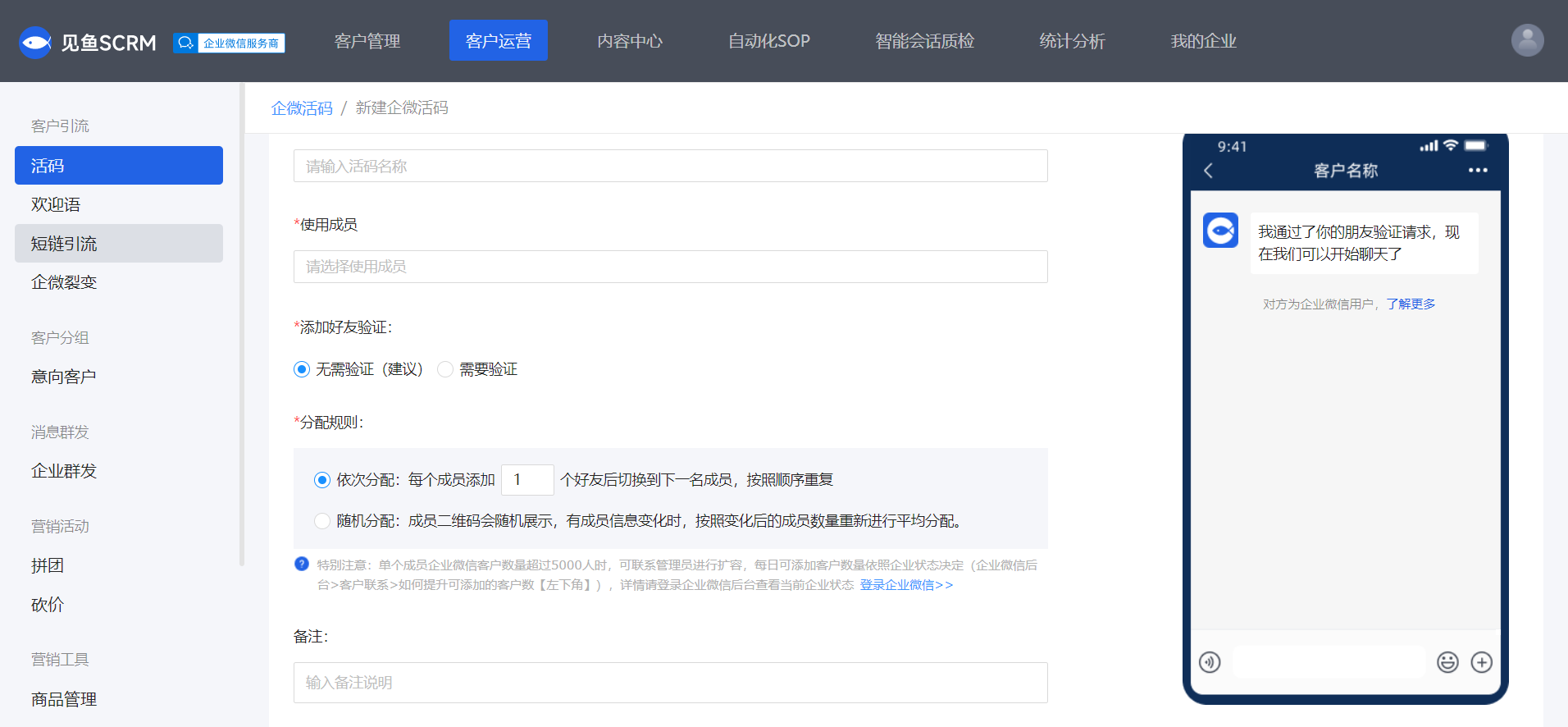Click the help icon beside 特别注意
The image size is (1568, 727).
[x=302, y=564]
